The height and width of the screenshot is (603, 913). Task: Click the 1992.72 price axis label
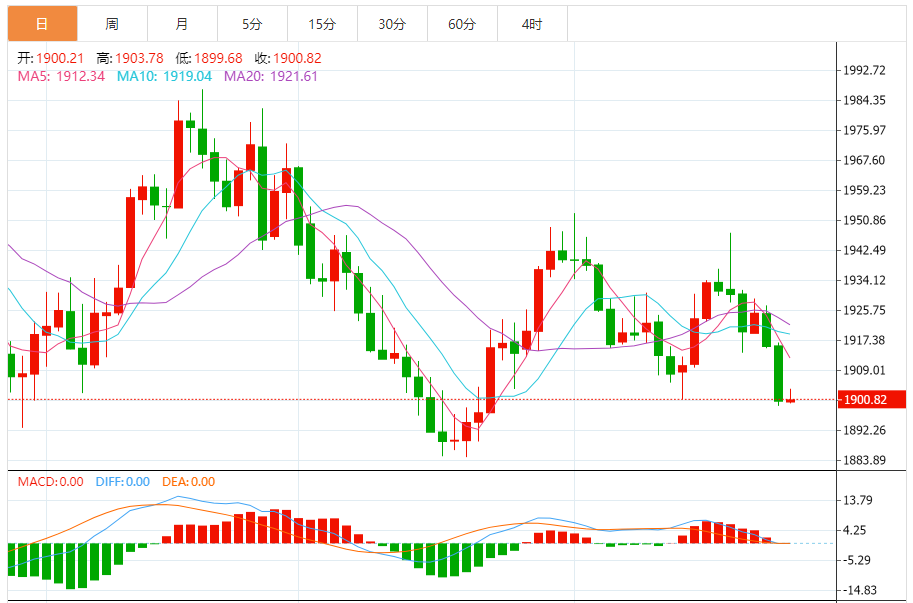[x=865, y=70]
